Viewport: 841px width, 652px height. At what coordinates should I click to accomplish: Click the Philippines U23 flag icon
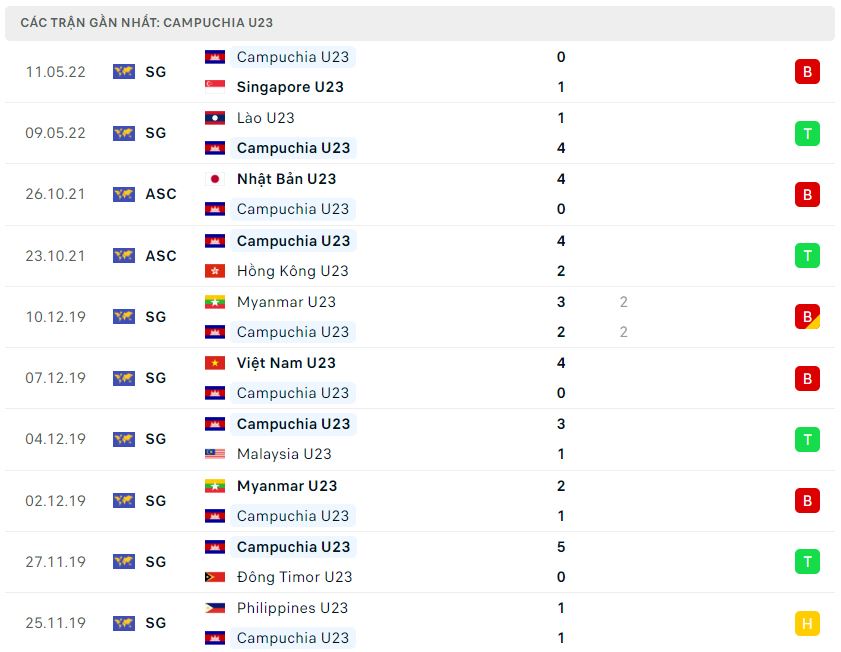(214, 608)
